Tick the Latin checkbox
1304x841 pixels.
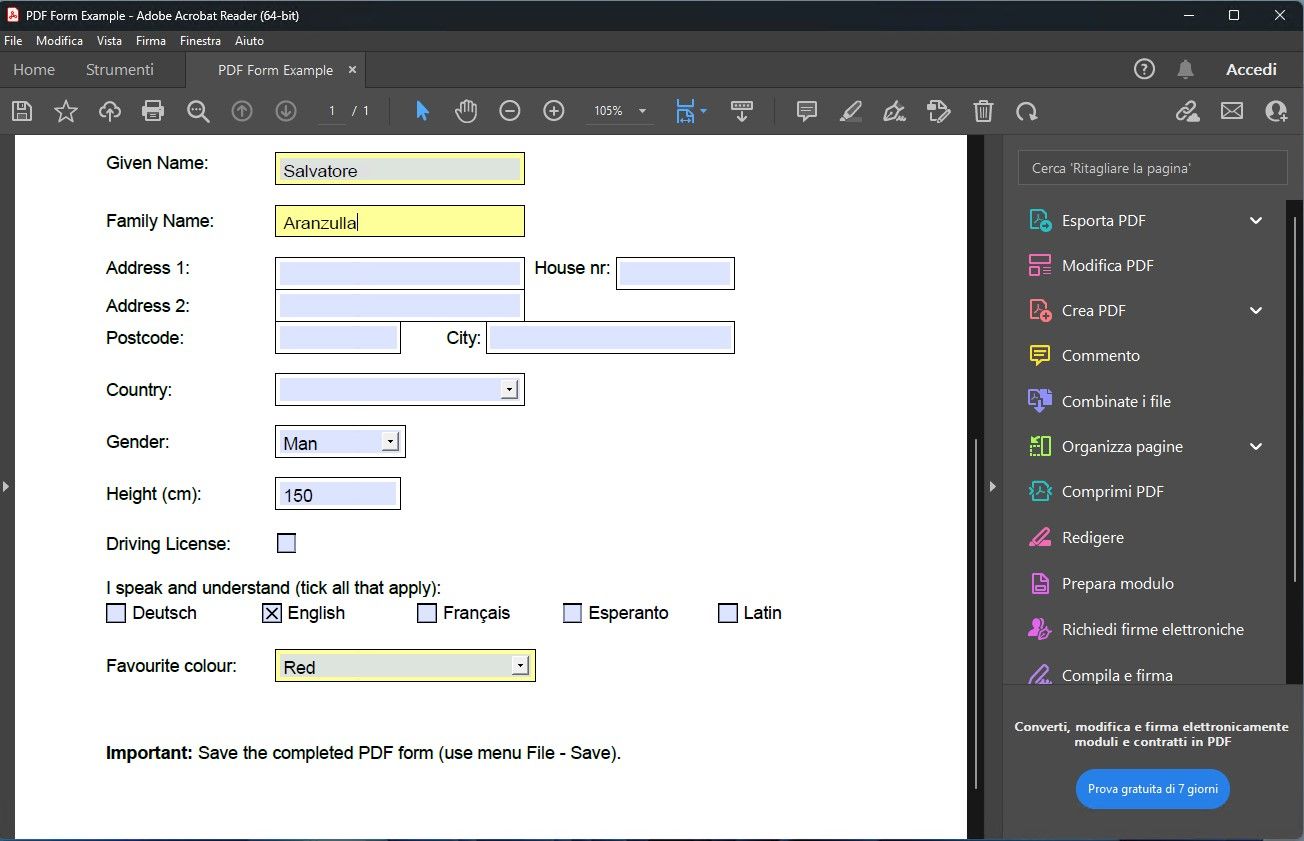click(x=727, y=612)
